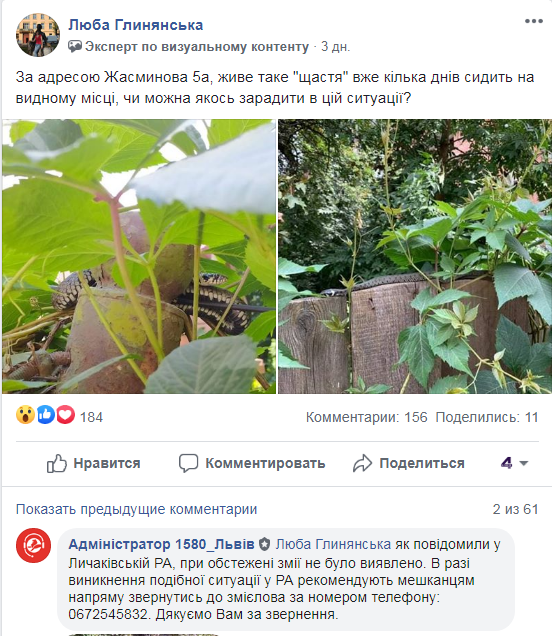Show previous comments link
This screenshot has height=636, width=552.
pos(136,509)
